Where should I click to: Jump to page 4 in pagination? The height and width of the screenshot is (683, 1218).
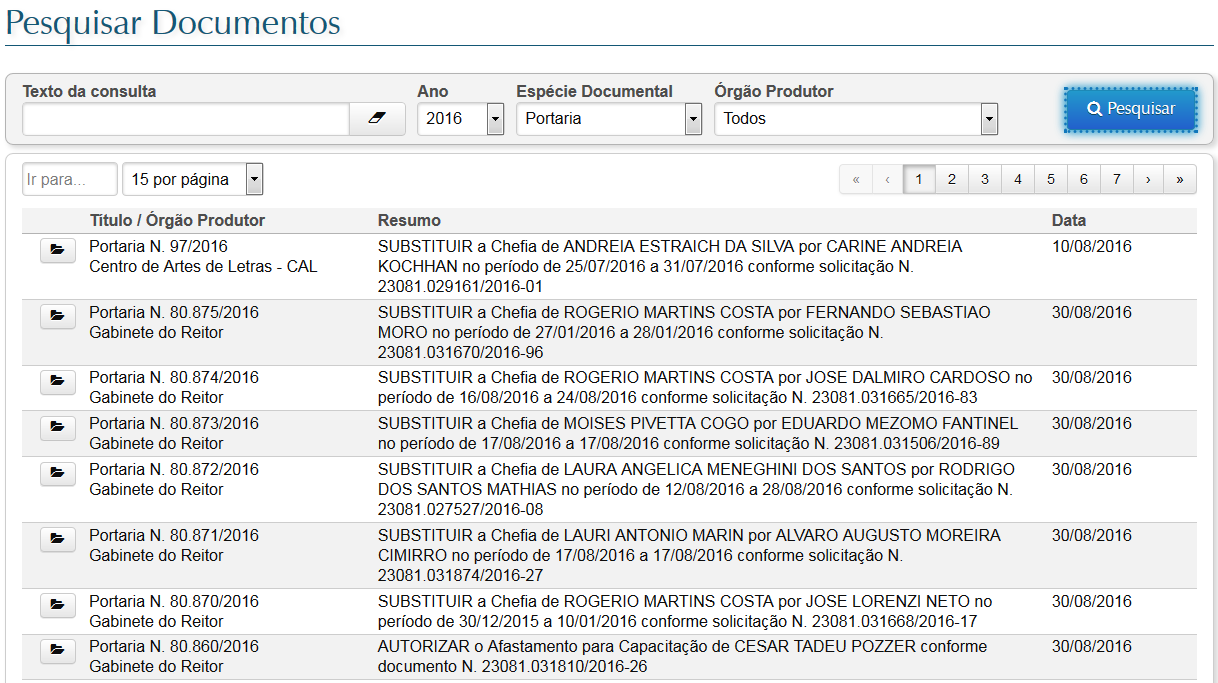point(1018,180)
